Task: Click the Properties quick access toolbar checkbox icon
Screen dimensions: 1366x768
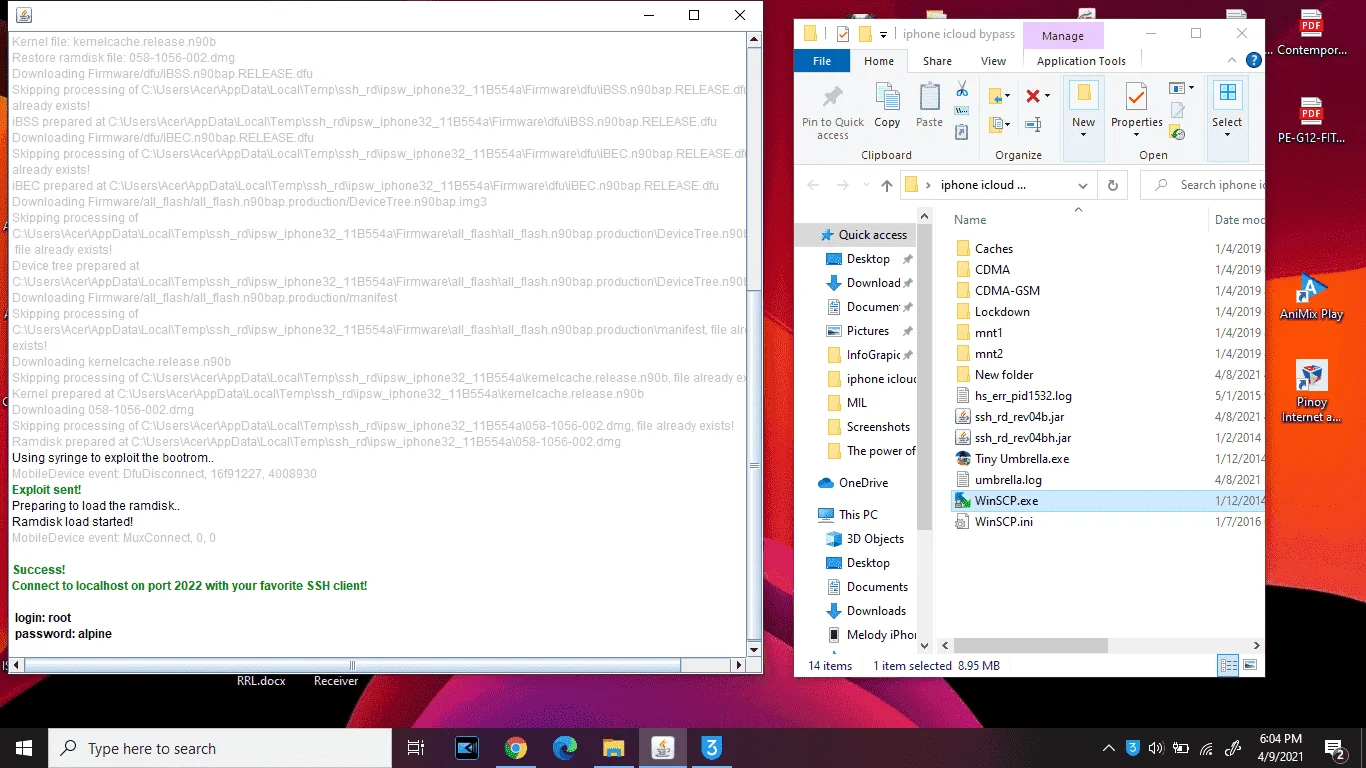Action: [x=842, y=34]
